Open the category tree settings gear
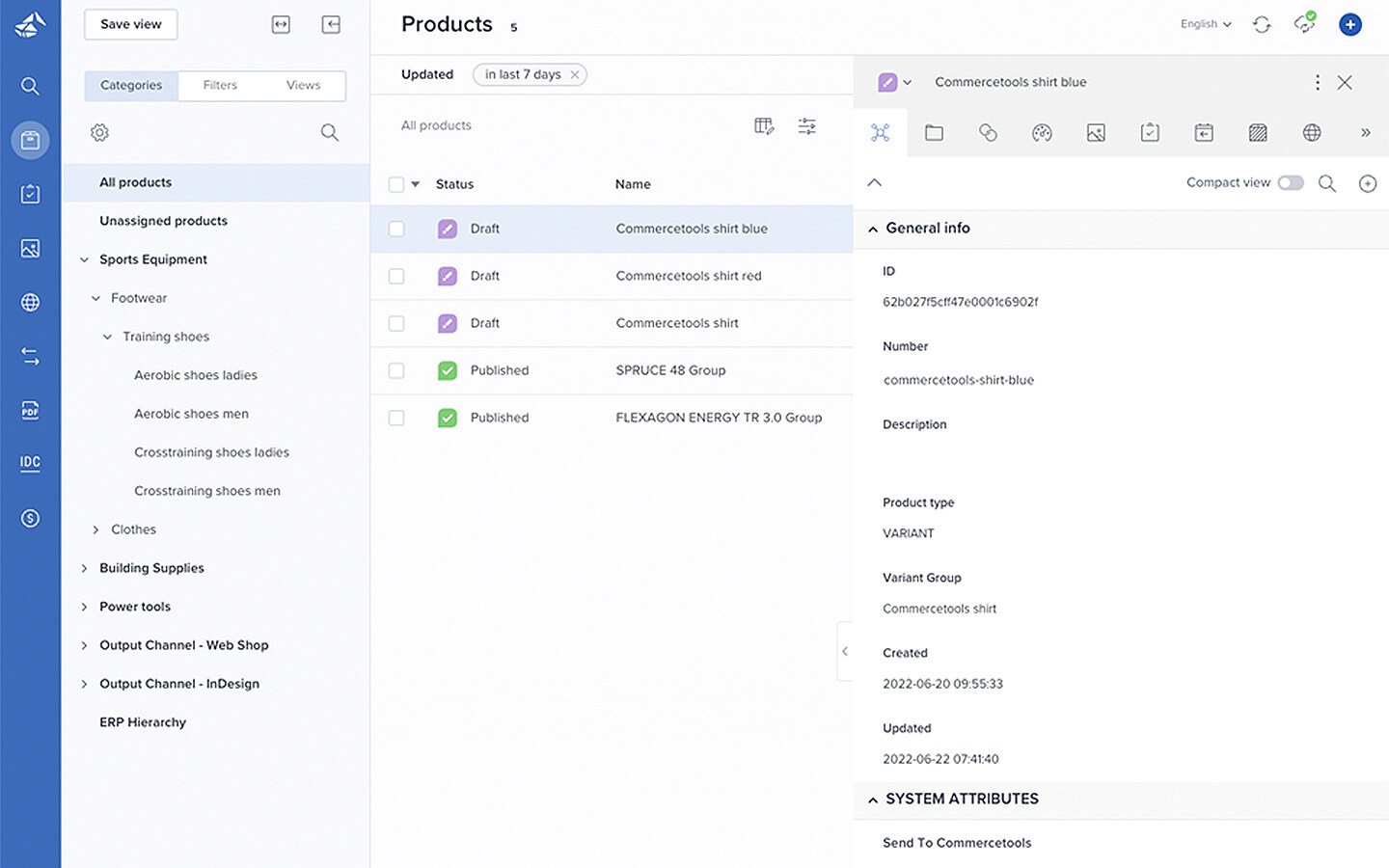The height and width of the screenshot is (868, 1389). pos(99,133)
